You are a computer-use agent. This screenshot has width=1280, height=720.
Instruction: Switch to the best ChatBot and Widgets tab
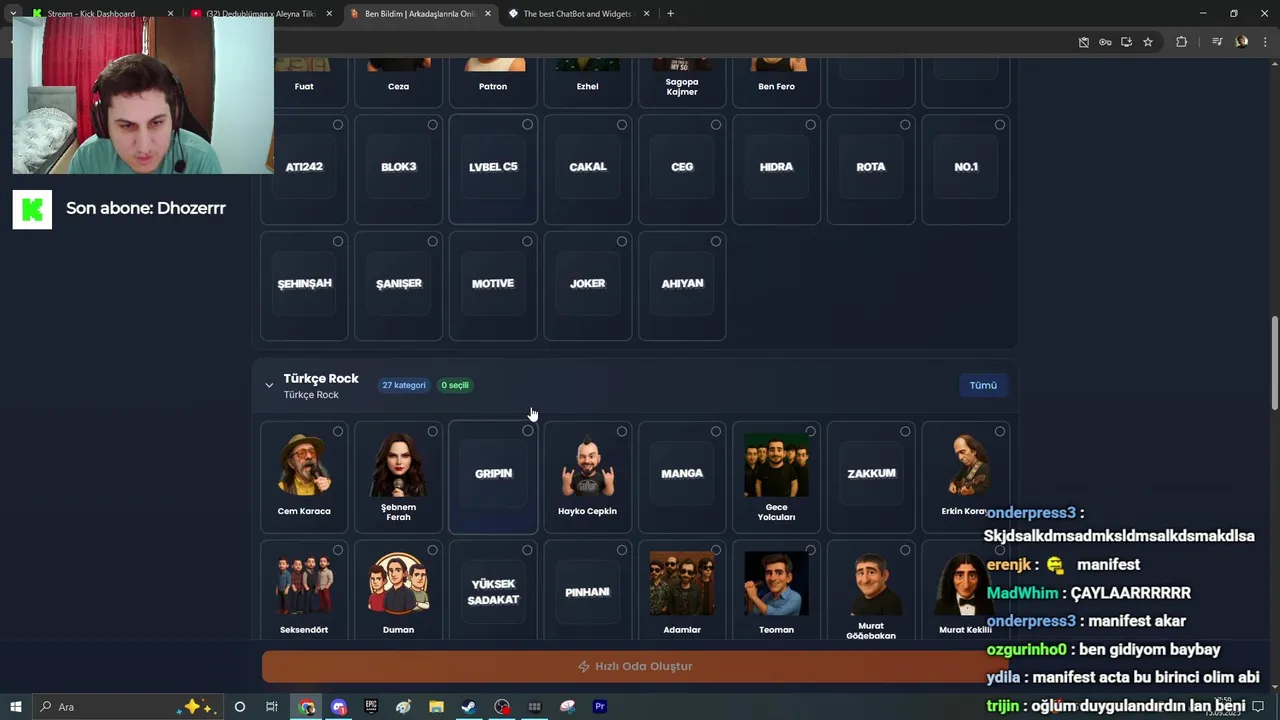coord(578,14)
